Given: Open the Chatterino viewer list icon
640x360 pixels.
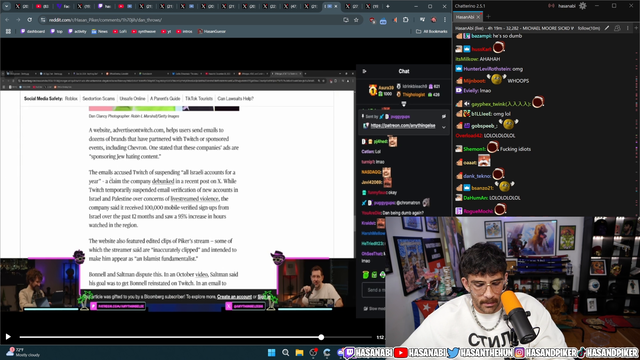Looking at the screenshot, I should coord(618,28).
